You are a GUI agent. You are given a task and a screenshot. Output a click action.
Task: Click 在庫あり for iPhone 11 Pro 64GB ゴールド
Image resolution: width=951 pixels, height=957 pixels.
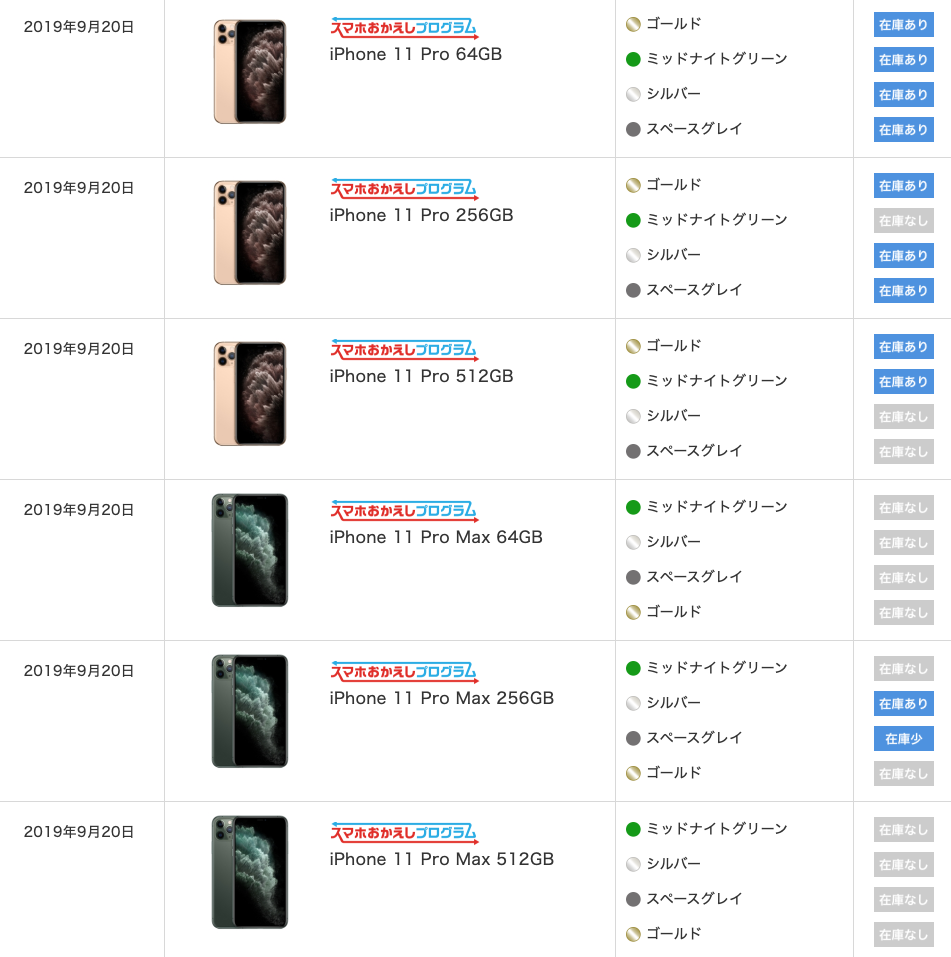(x=903, y=24)
